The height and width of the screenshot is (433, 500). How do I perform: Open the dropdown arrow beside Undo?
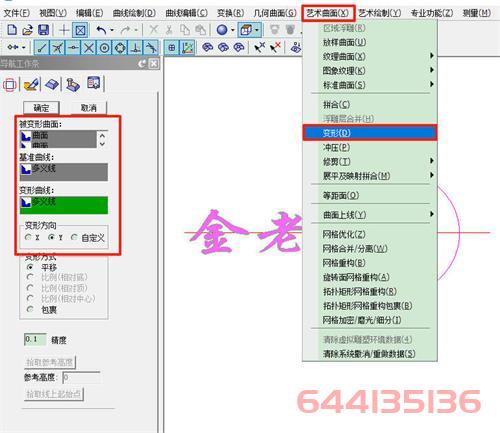tap(112, 30)
